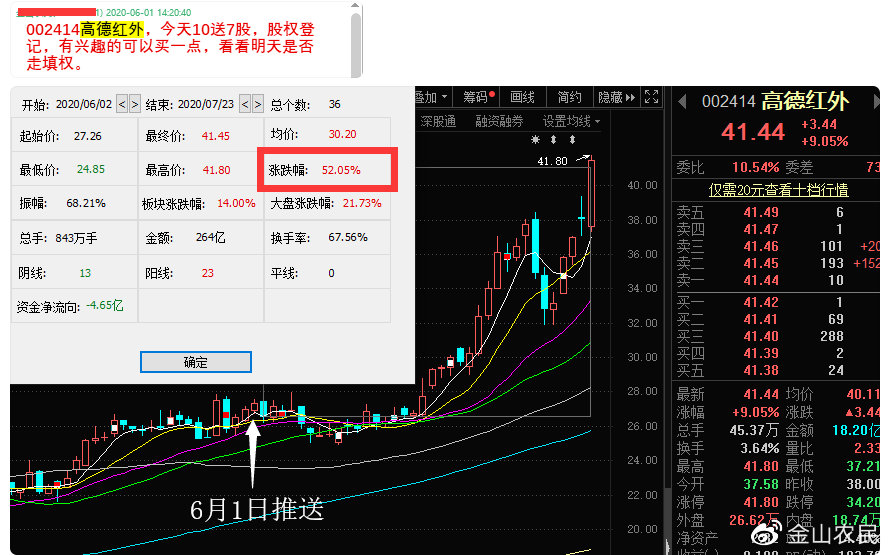888x555 pixels.
Task: Click the 开始 date field 2020/06/02
Action: click(x=84, y=104)
